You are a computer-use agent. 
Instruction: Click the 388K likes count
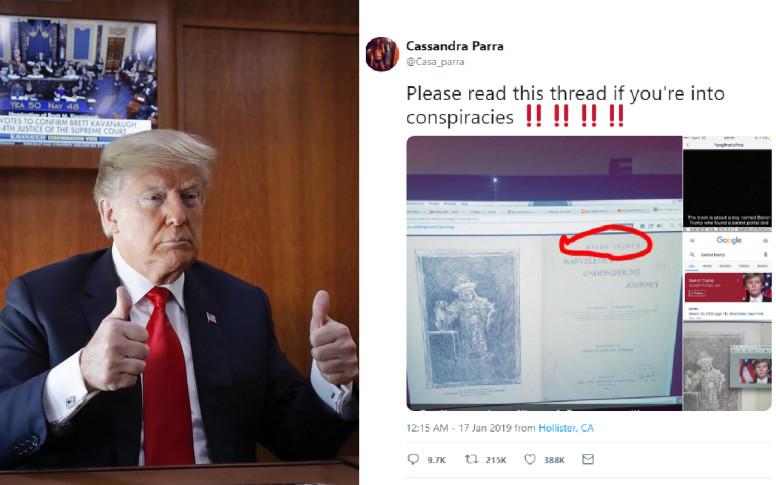554,460
